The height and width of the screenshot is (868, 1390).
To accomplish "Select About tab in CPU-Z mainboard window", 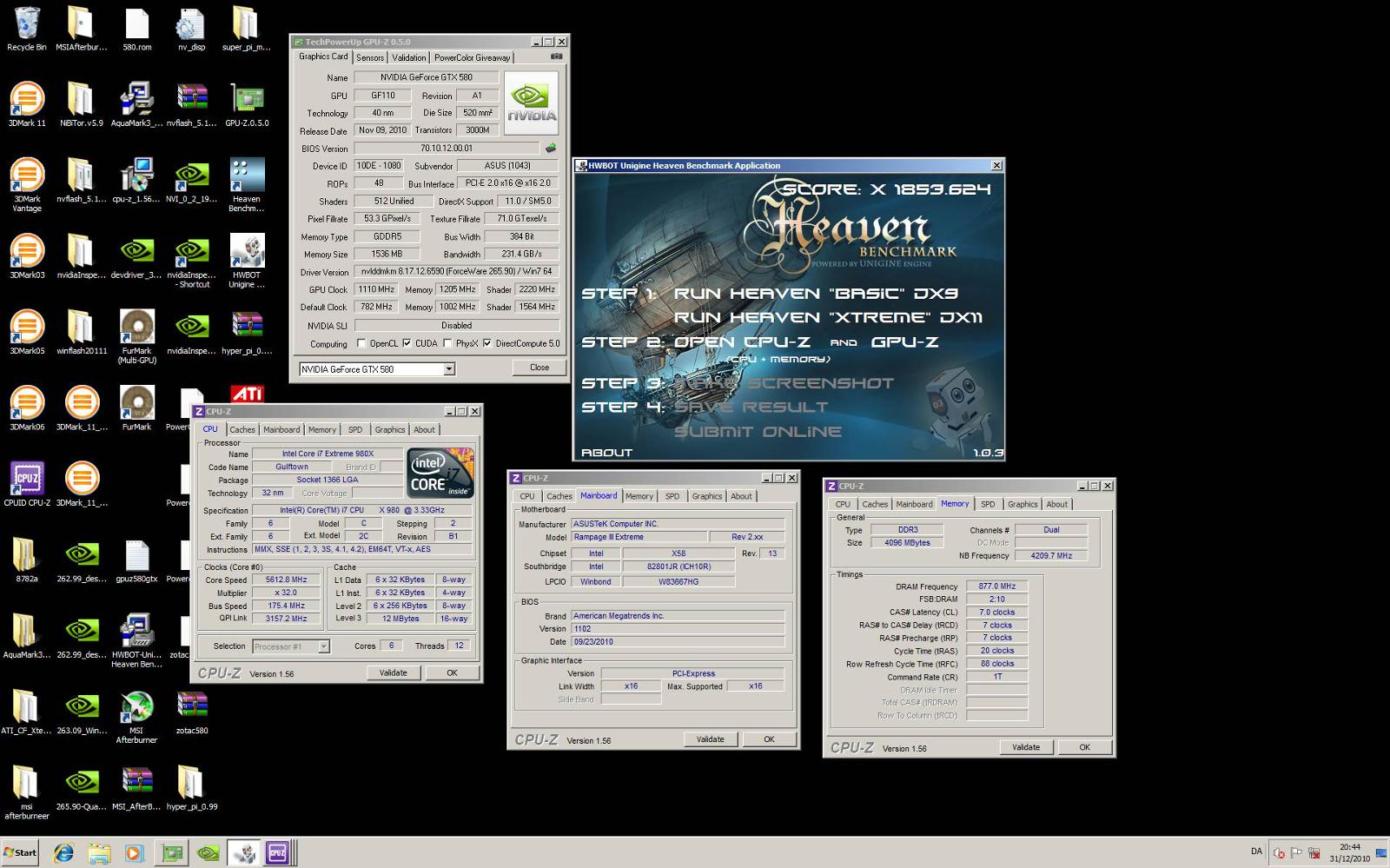I will 741,496.
